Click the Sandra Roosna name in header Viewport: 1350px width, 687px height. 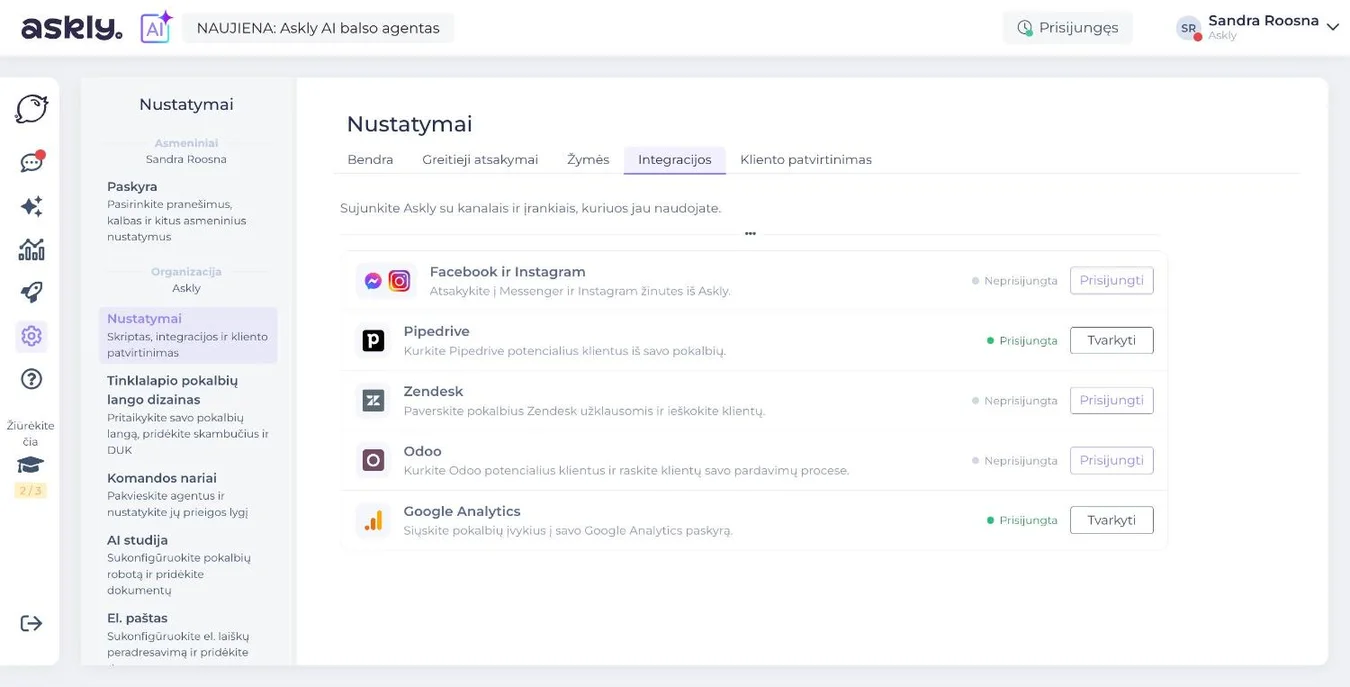click(x=1263, y=21)
